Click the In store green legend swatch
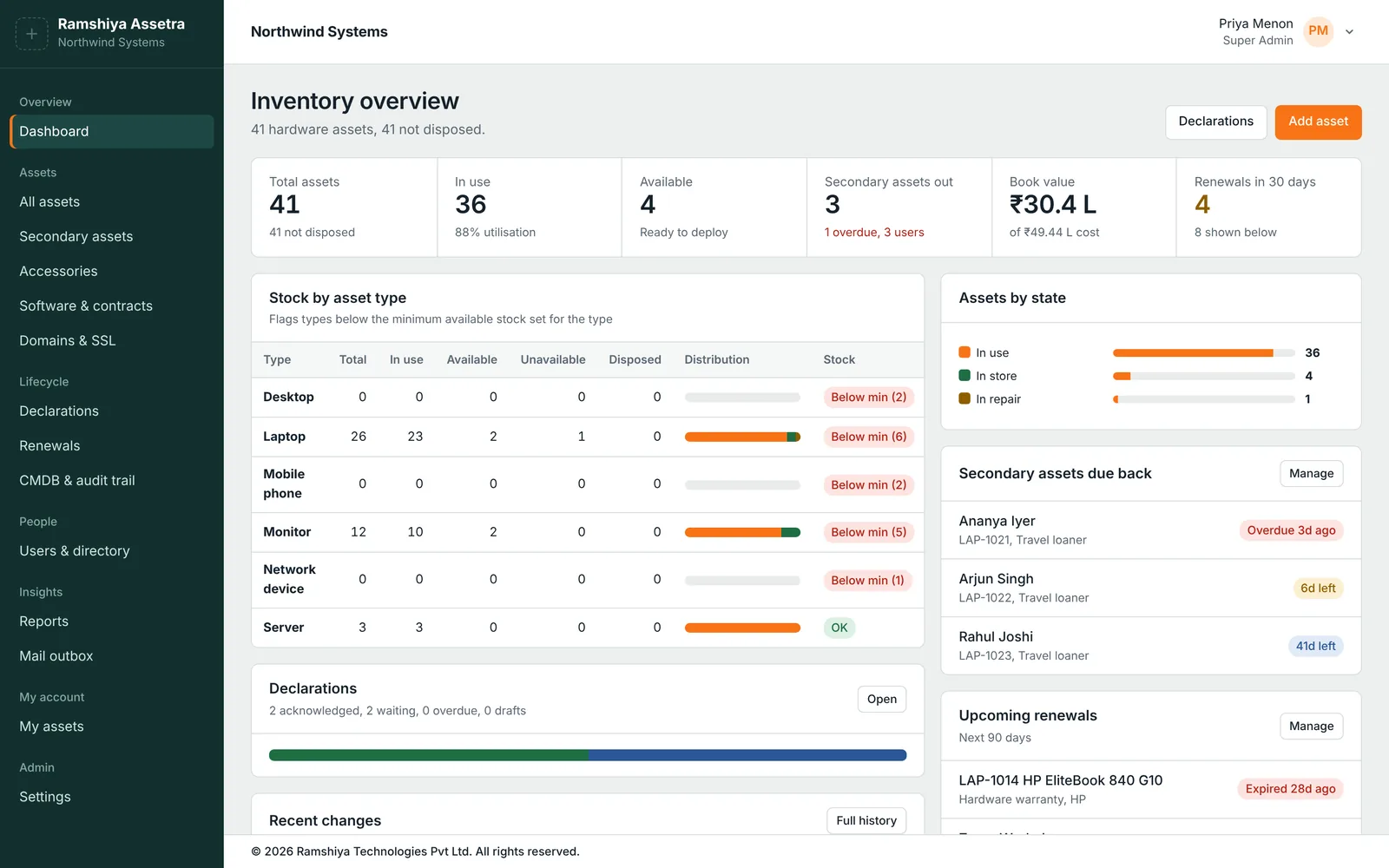 click(964, 376)
